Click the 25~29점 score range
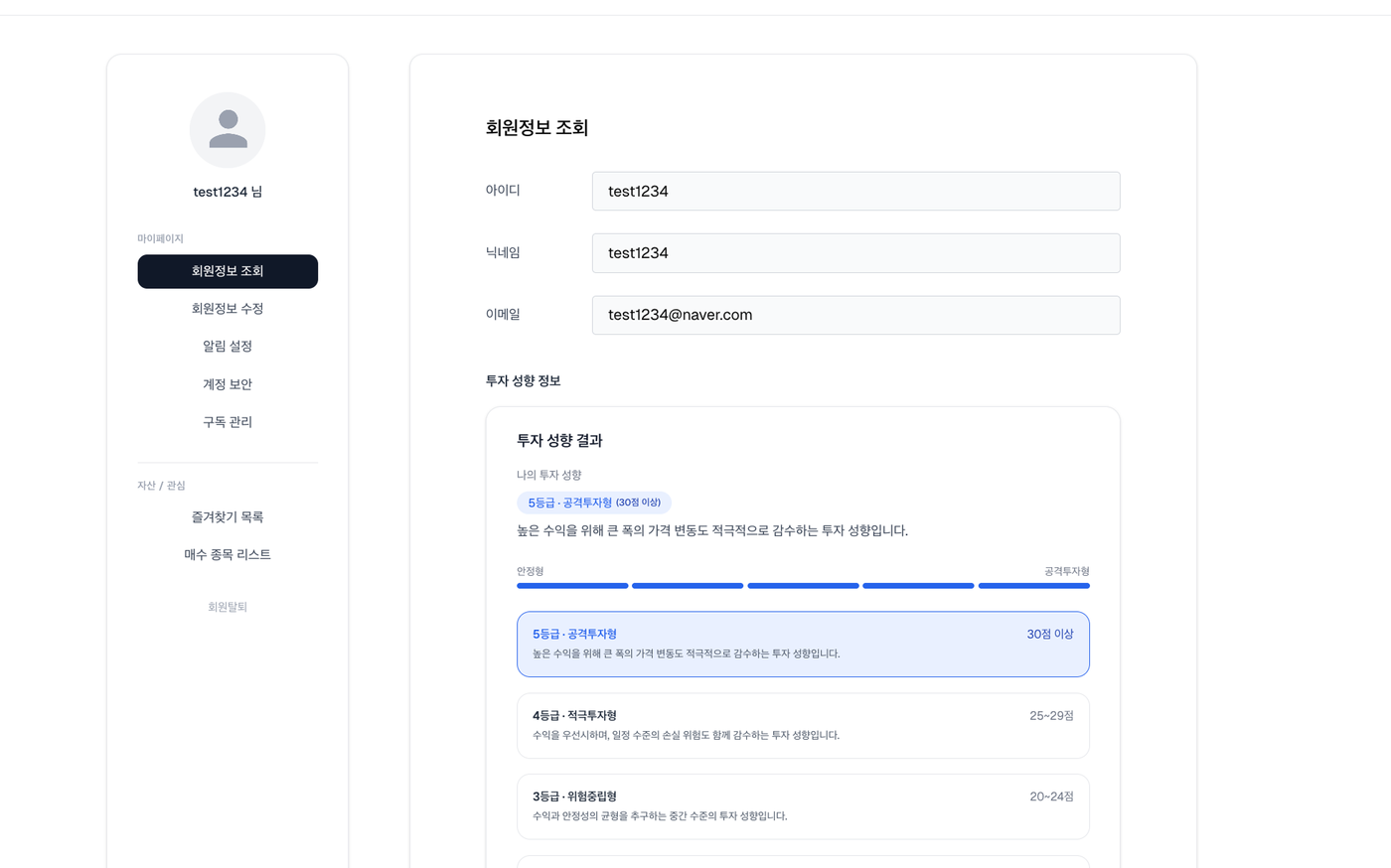 (1051, 715)
